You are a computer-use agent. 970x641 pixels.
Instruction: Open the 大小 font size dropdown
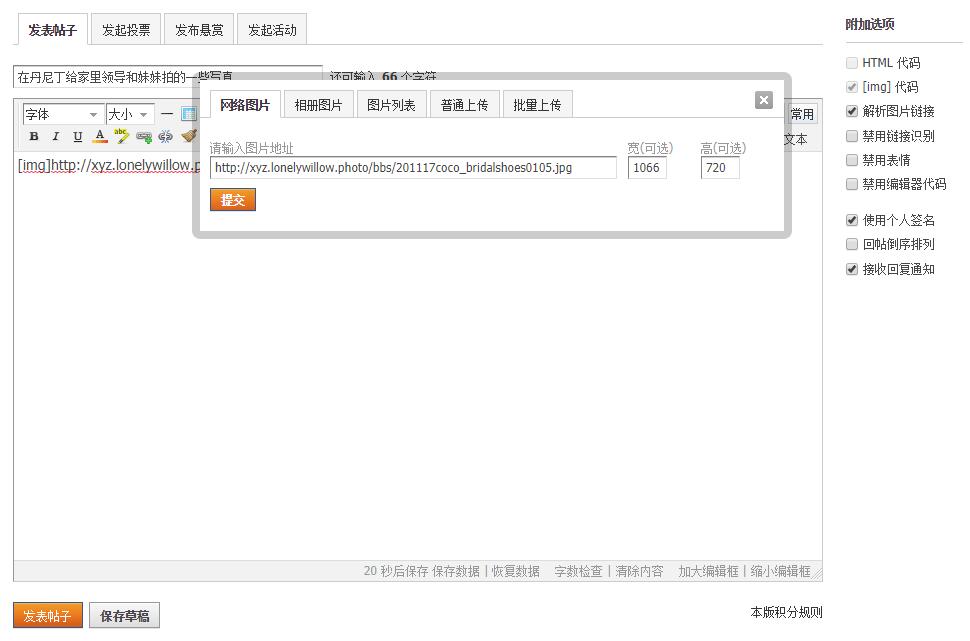click(130, 114)
